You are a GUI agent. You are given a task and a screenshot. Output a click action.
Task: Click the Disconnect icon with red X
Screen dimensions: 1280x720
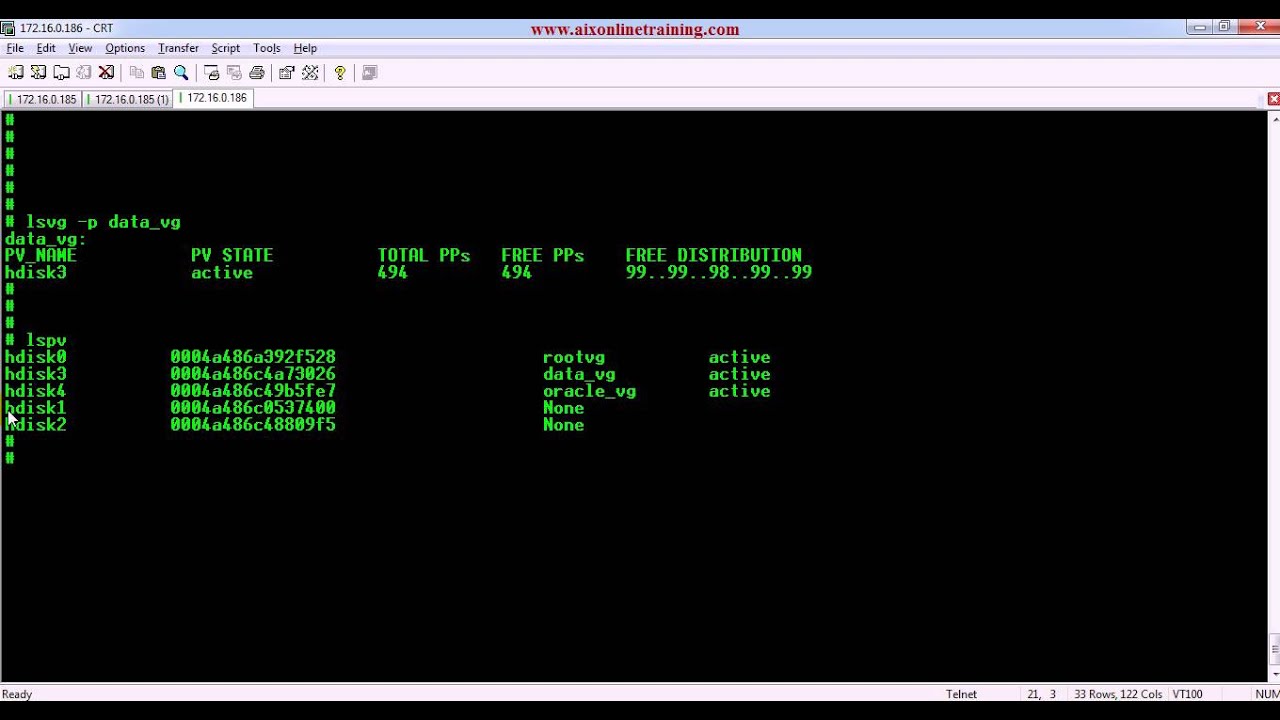(106, 73)
